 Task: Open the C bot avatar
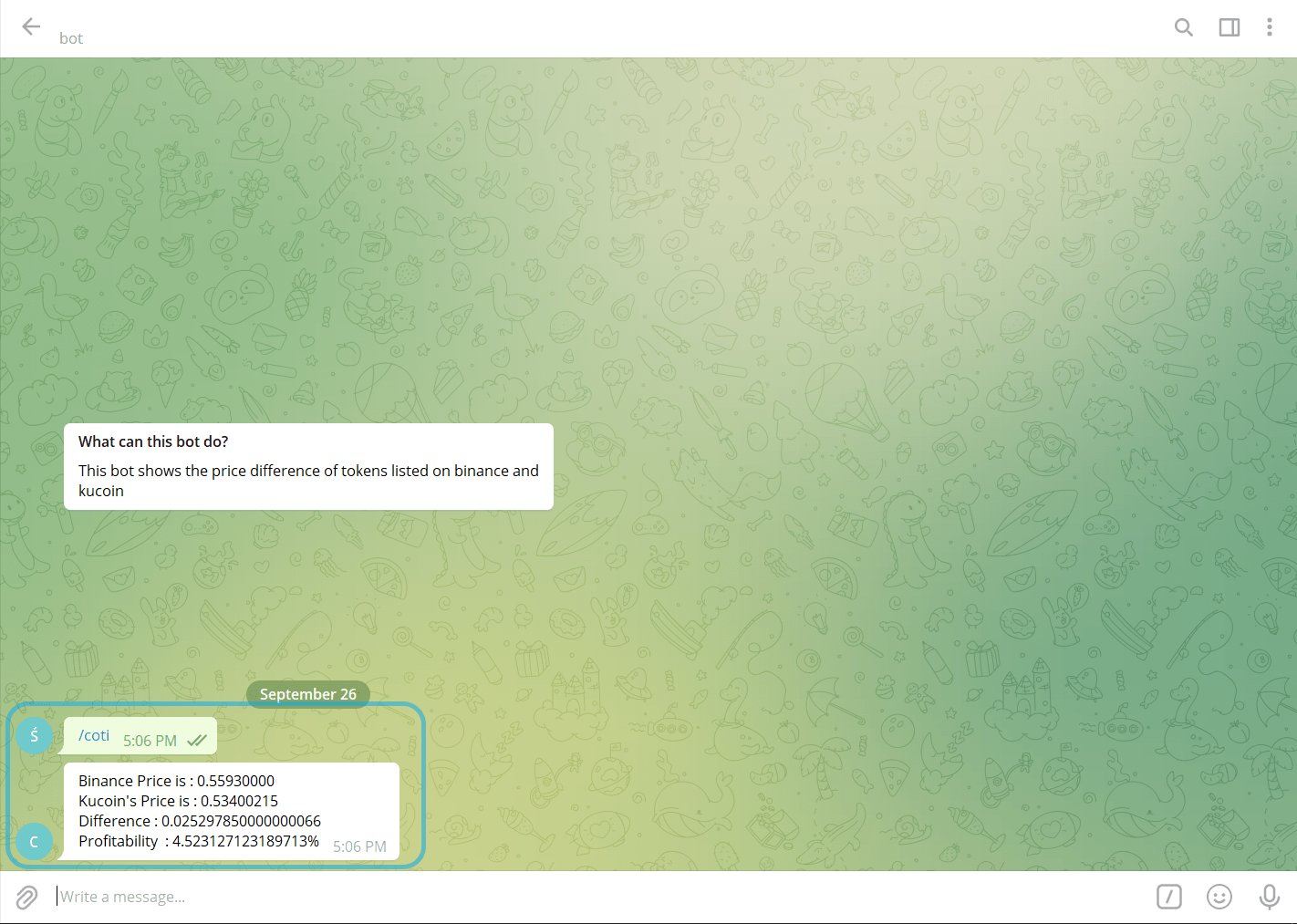[35, 841]
